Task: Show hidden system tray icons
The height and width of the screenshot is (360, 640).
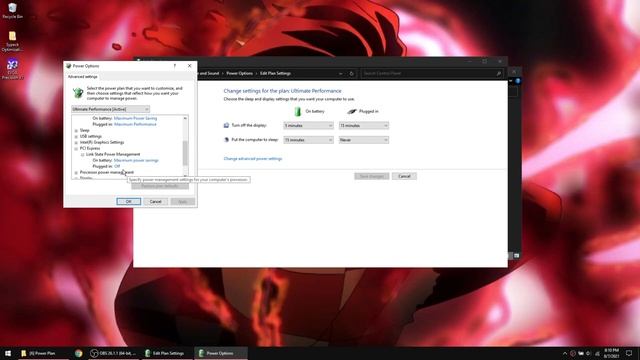Action: (565, 353)
